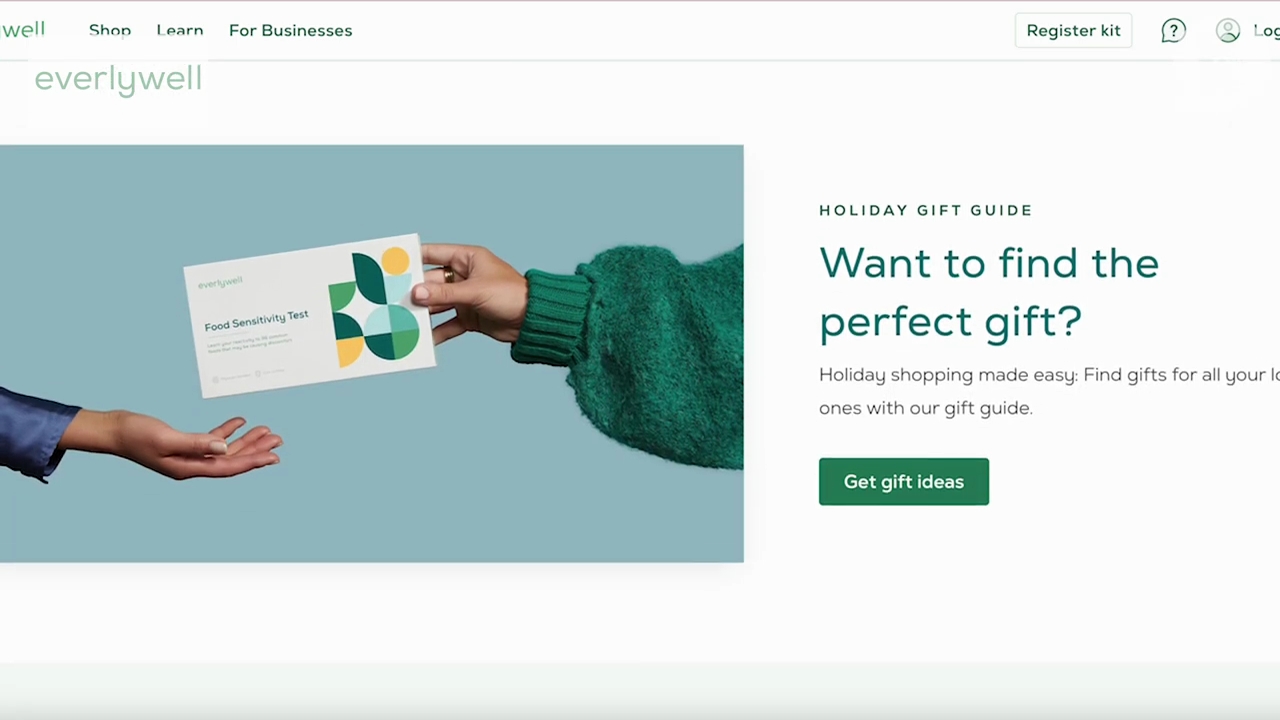
Task: Click the 'Want to find the perfect gift?' heading
Action: point(989,291)
